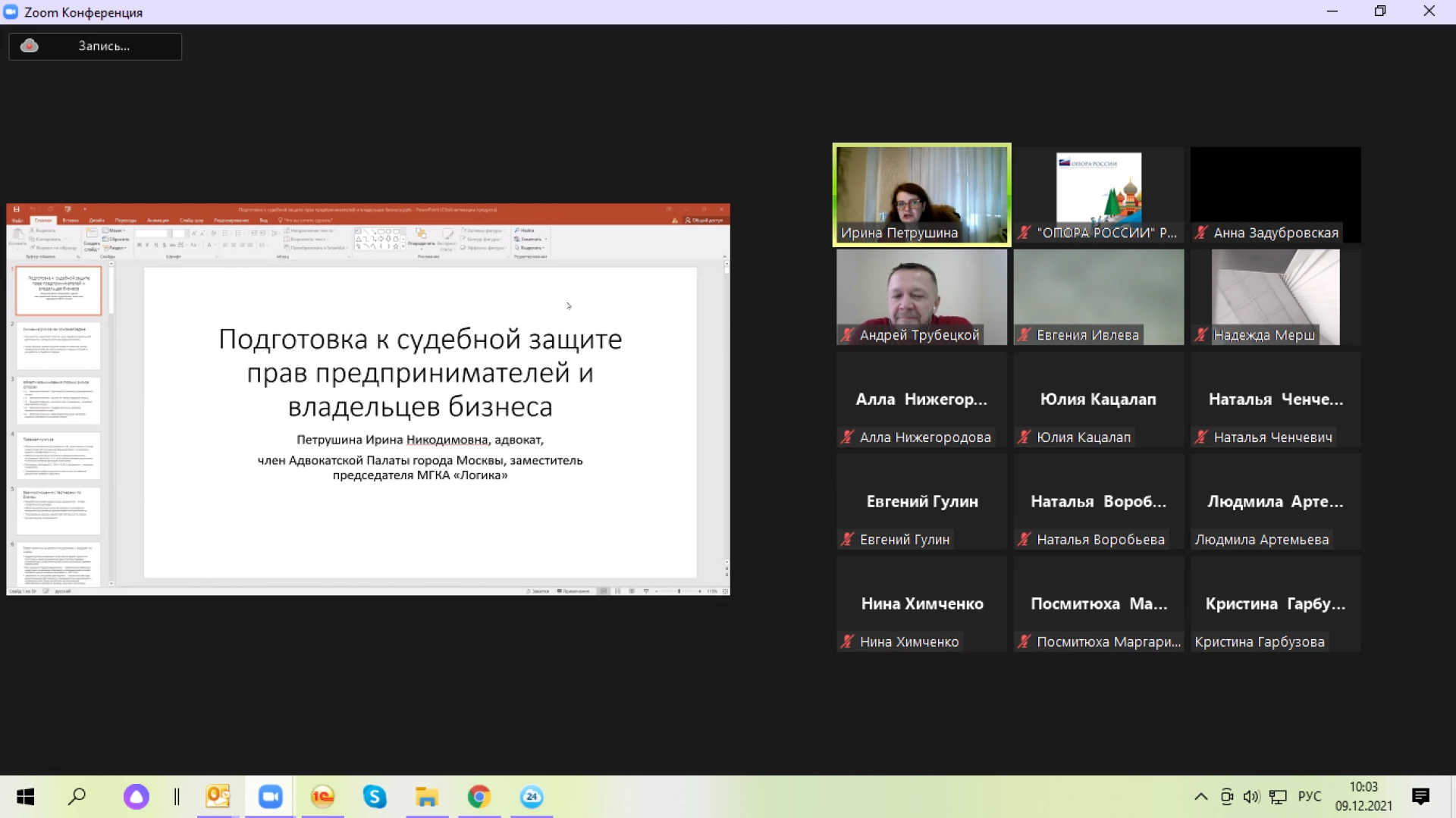Click the Евгений Гулин participant tile
Viewport: 1456px width, 818px height.
[921, 502]
